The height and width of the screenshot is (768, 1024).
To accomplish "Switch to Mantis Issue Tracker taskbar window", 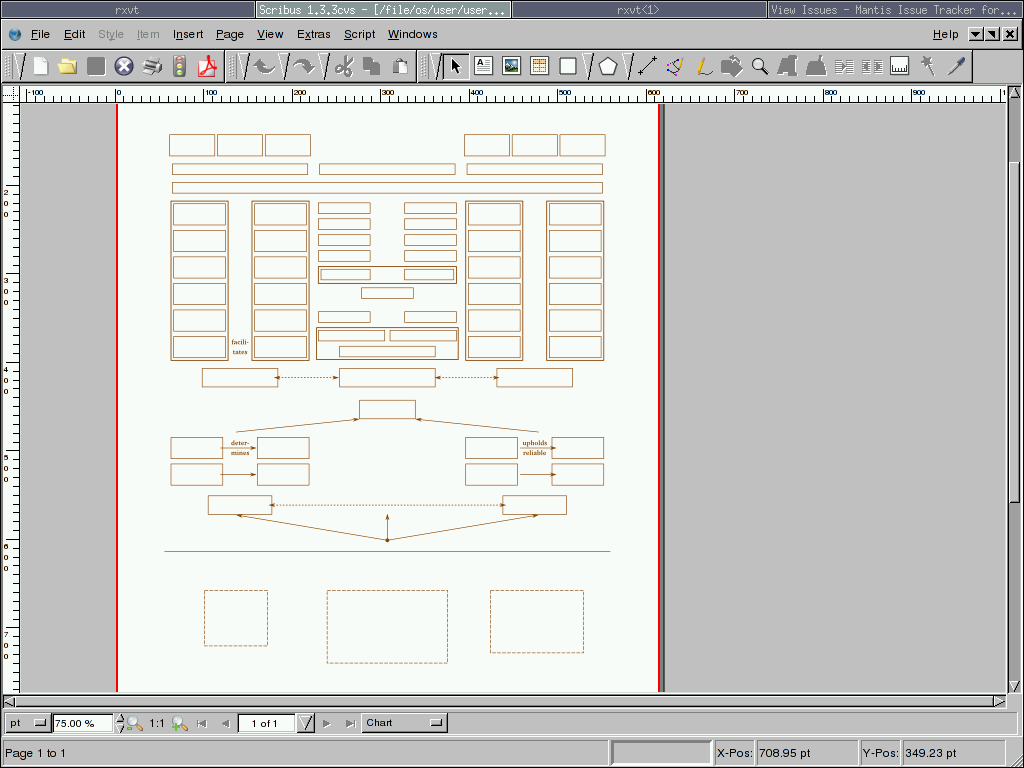I will click(x=895, y=9).
